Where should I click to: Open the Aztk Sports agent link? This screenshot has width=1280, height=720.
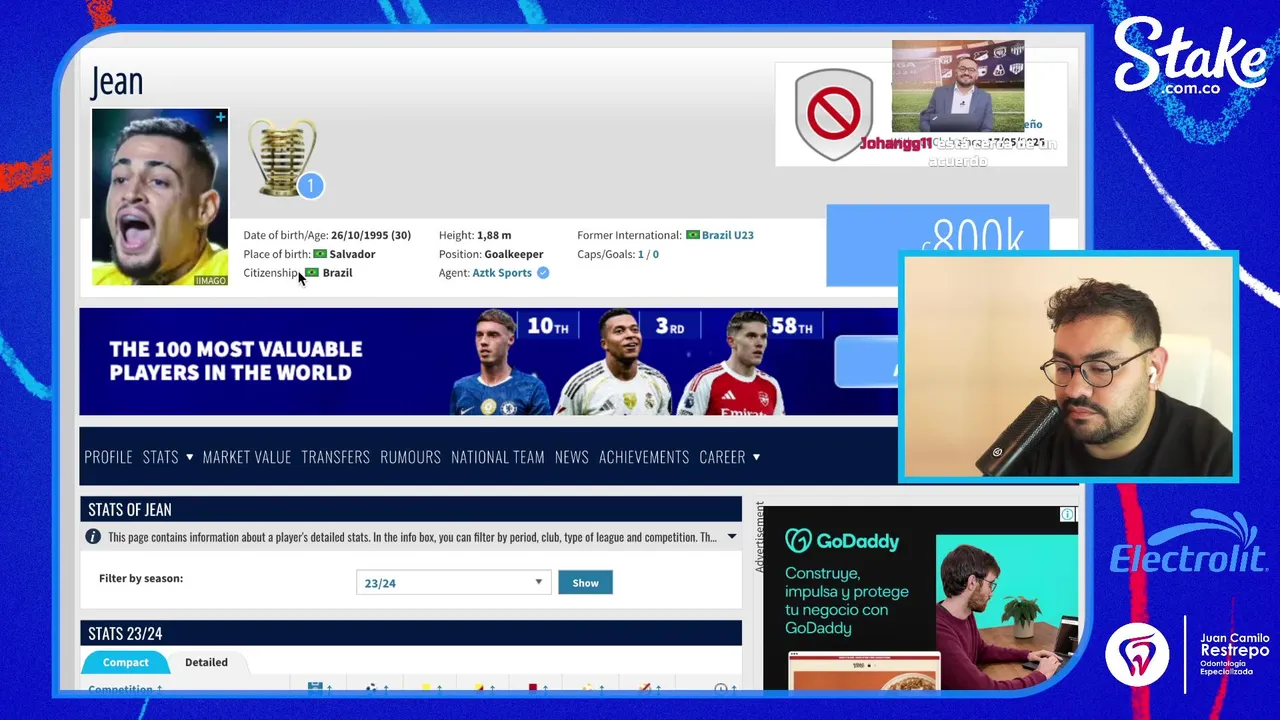502,273
